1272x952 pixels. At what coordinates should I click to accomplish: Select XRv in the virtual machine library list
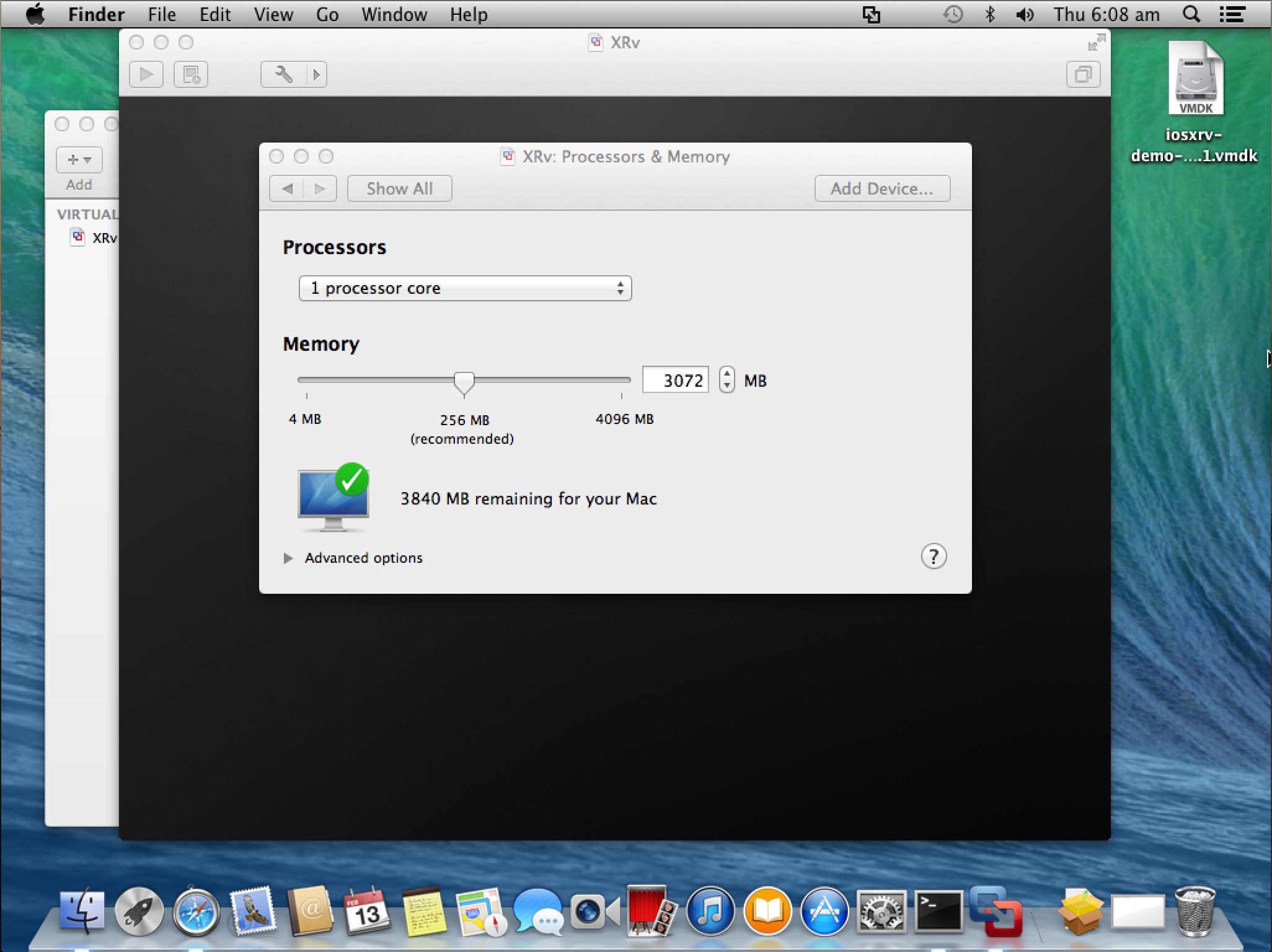(94, 238)
